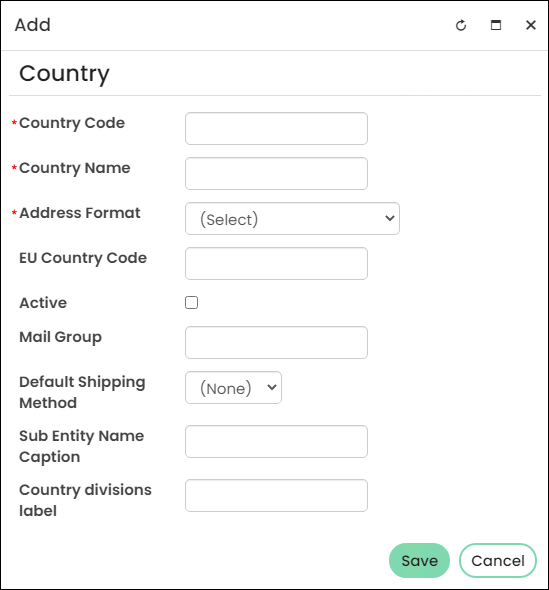This screenshot has width=549, height=590.
Task: Focus the Sub Entity Name Caption field
Action: [276, 441]
